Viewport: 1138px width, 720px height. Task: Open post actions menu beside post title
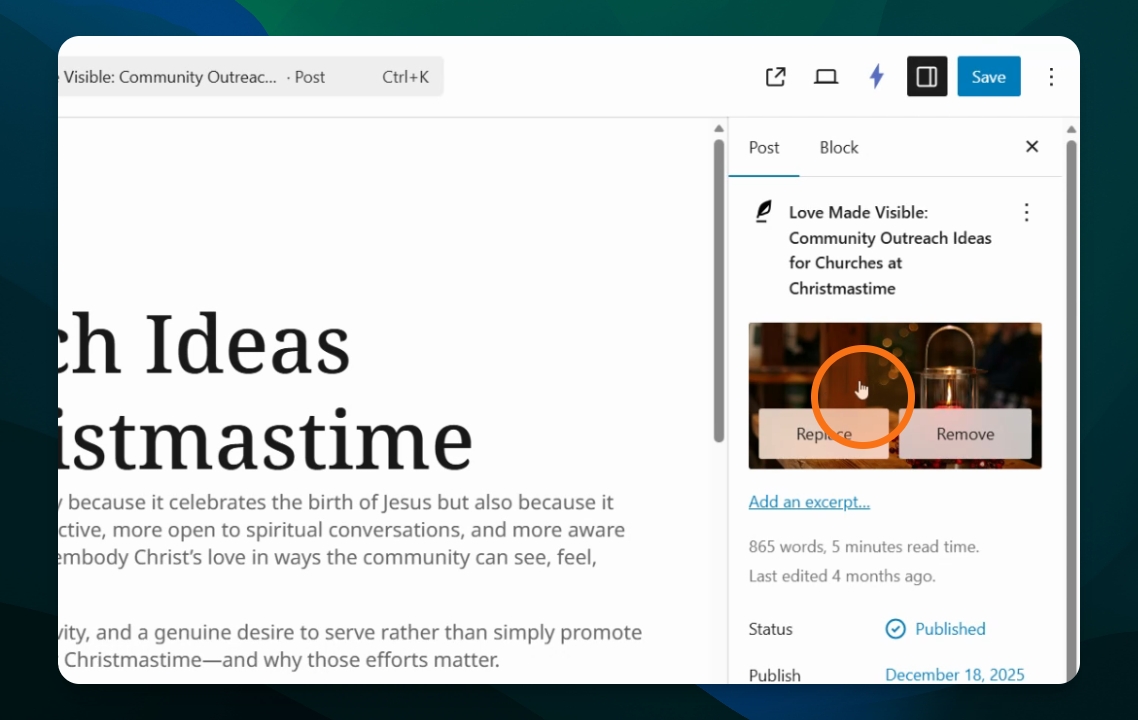[x=1026, y=212]
